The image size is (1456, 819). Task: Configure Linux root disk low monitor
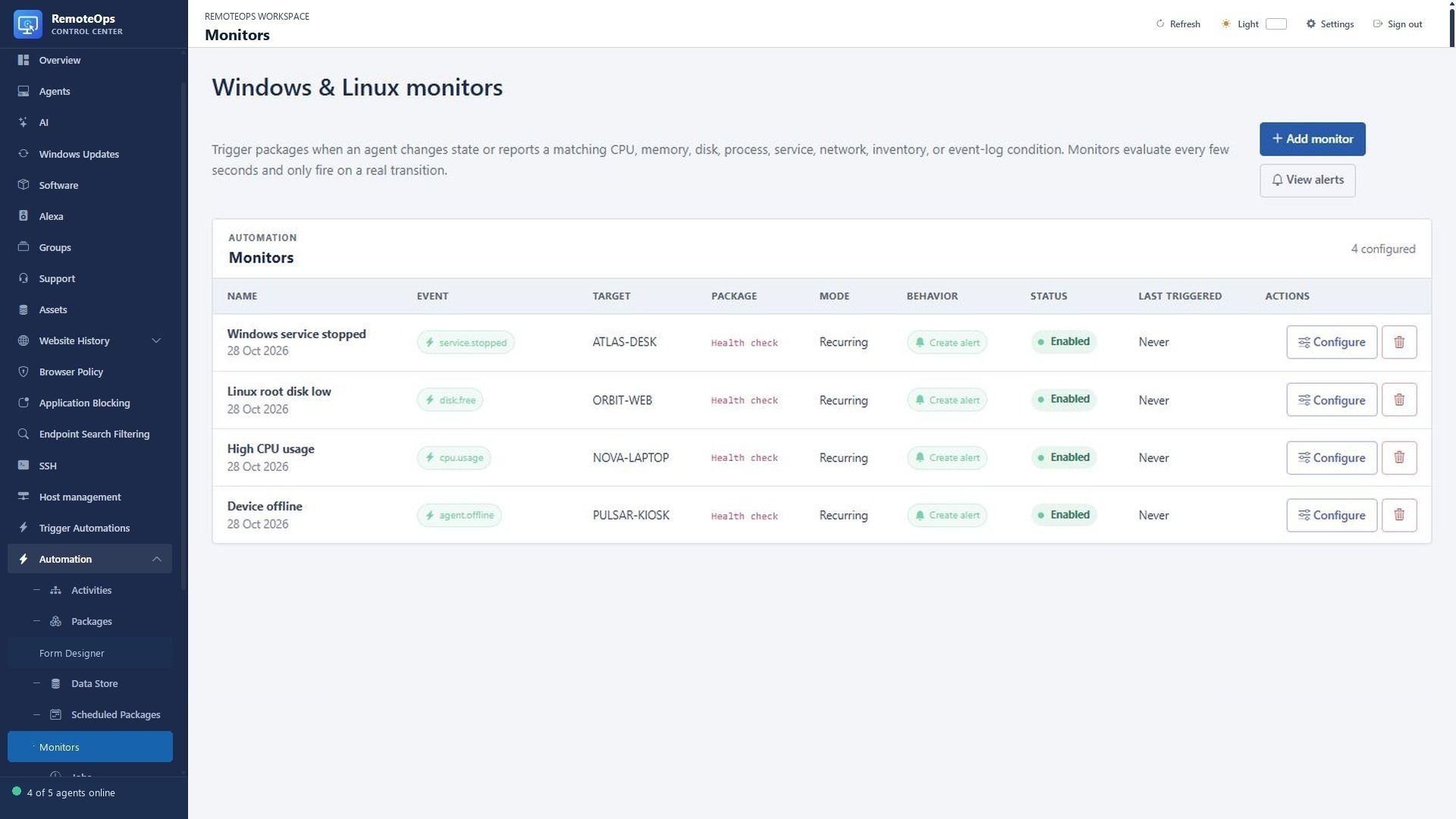point(1332,400)
